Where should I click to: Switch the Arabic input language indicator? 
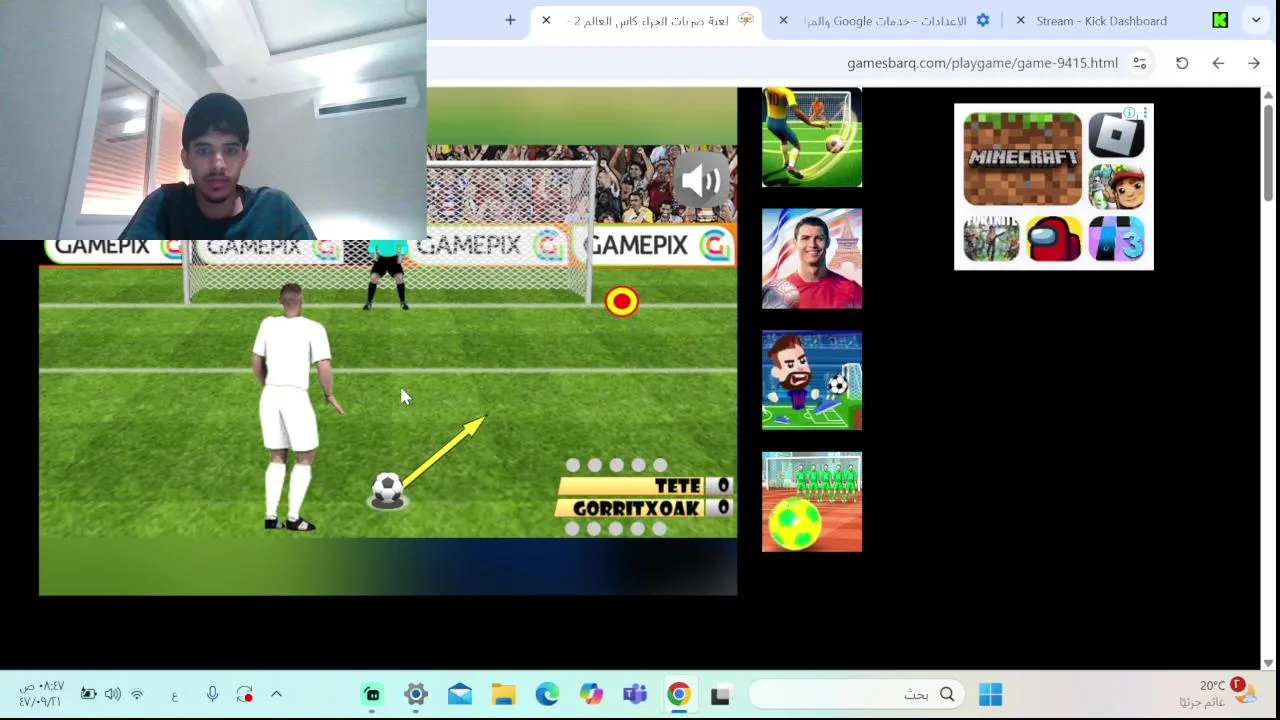tap(175, 695)
